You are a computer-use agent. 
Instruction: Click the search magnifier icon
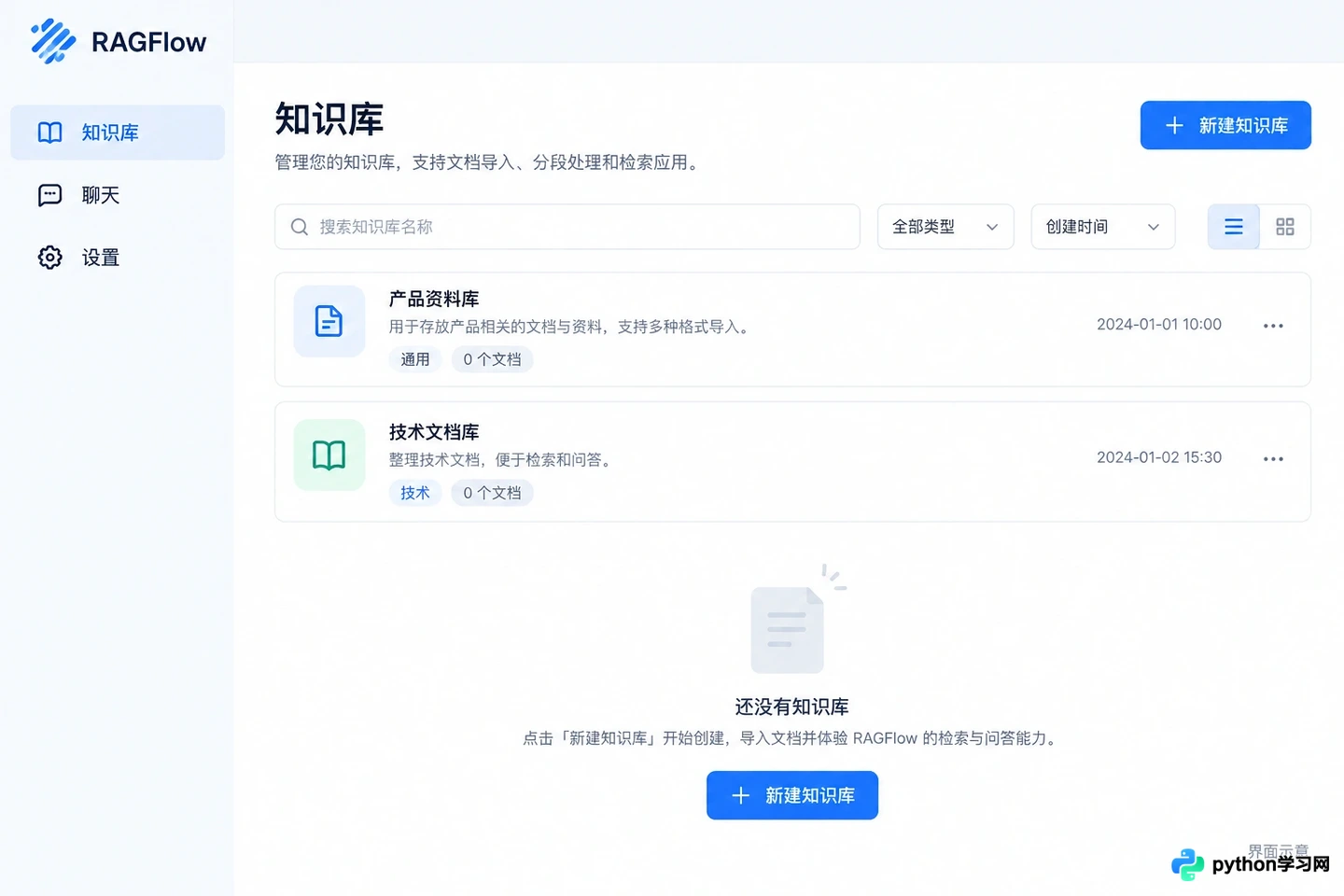pos(300,227)
